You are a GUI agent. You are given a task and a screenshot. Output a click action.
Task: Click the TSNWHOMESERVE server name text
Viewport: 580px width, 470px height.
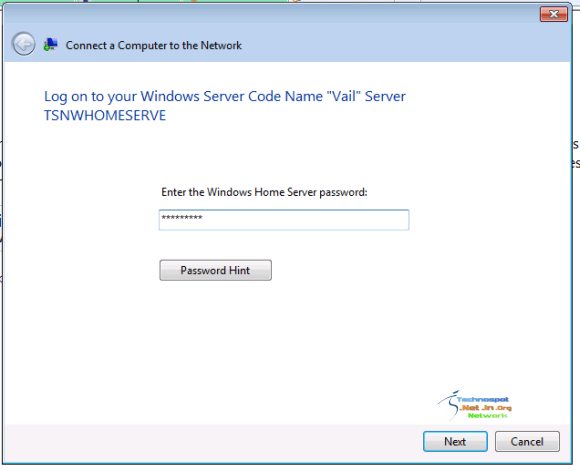point(105,116)
